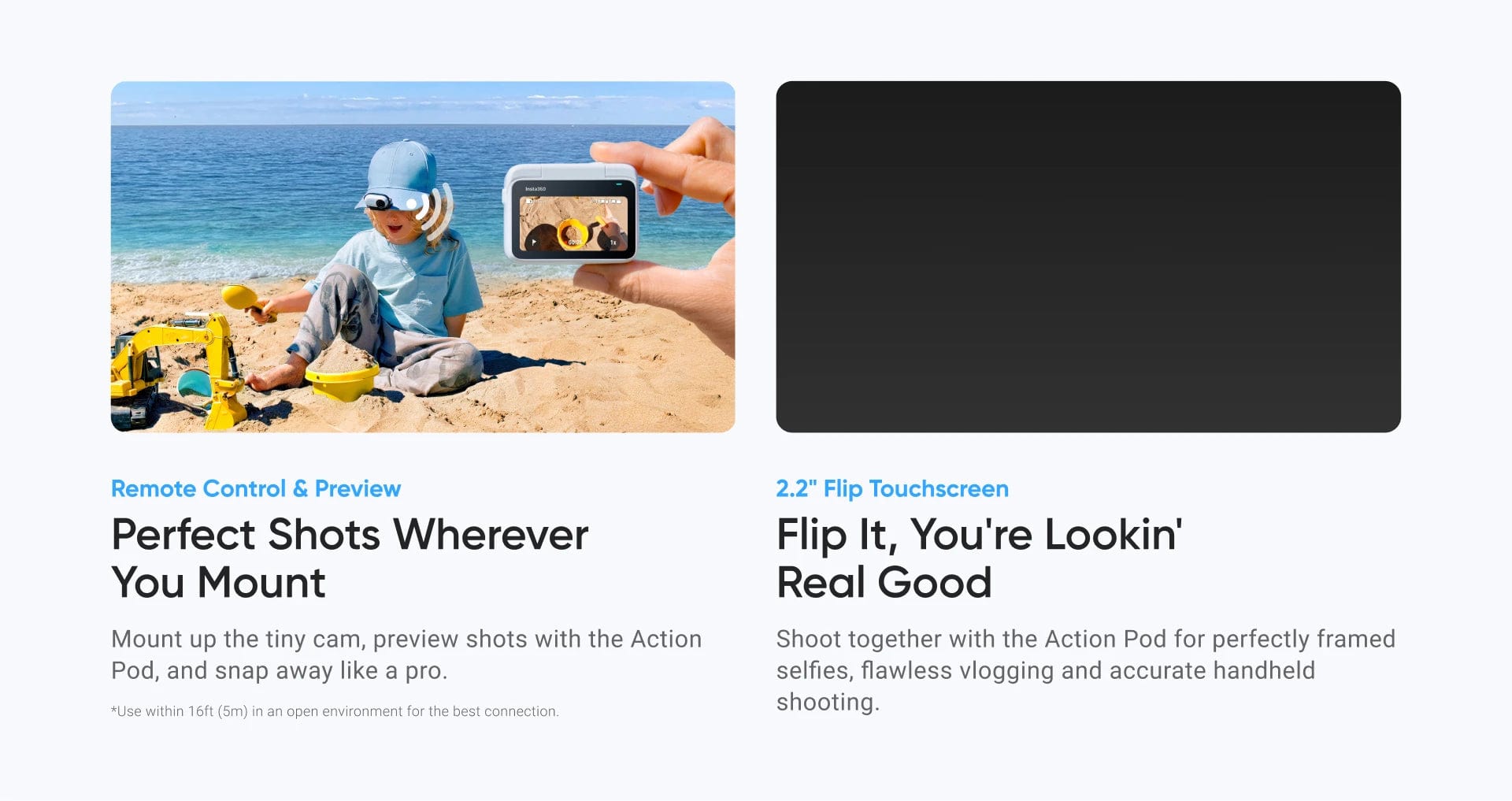Viewport: 1512px width, 801px height.
Task: Tap the recording timer on the camera preview
Action: pos(574,243)
